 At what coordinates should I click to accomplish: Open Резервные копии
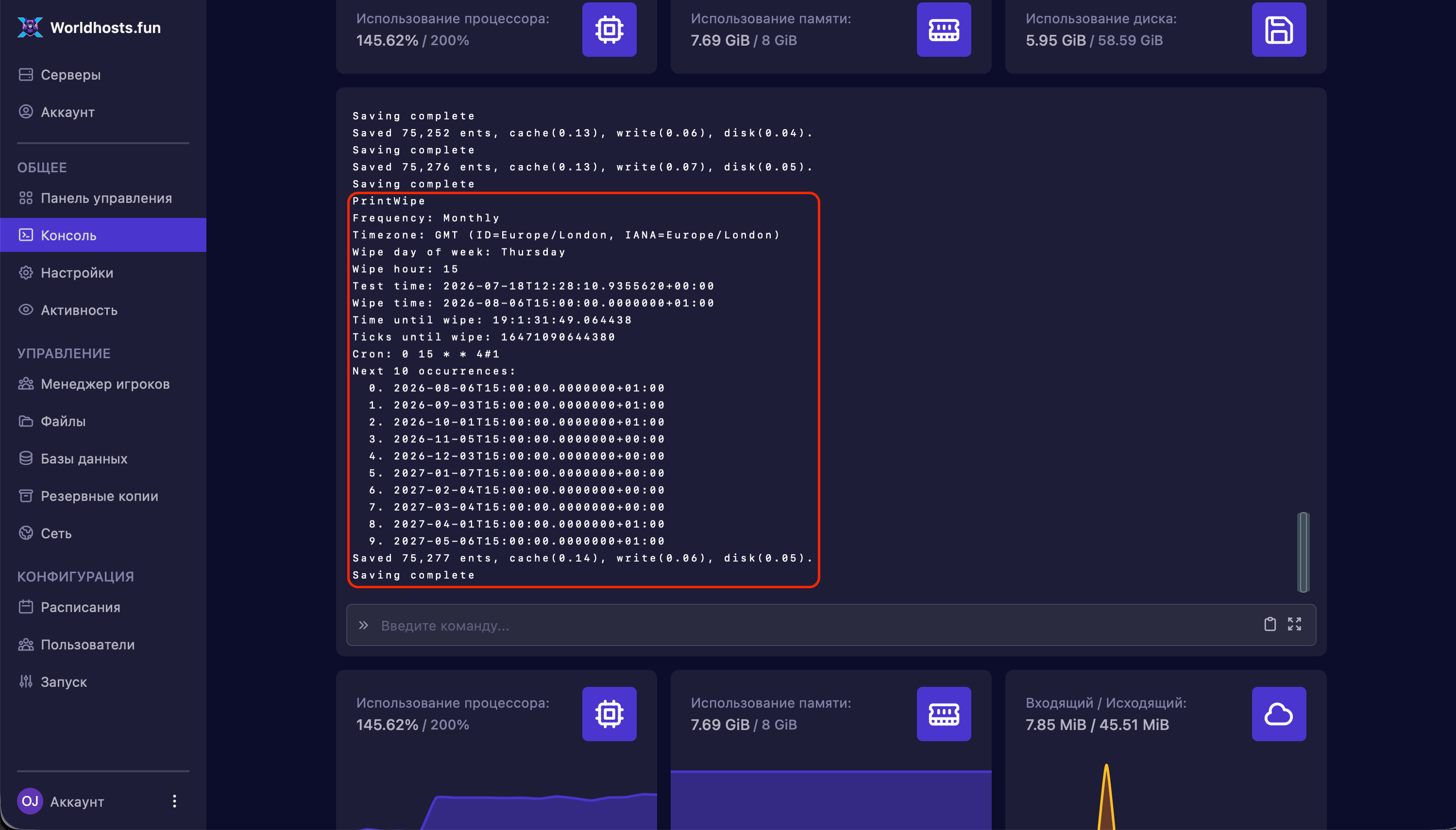[99, 496]
